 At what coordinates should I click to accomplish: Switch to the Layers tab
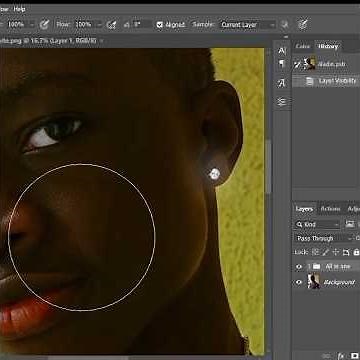click(x=304, y=209)
